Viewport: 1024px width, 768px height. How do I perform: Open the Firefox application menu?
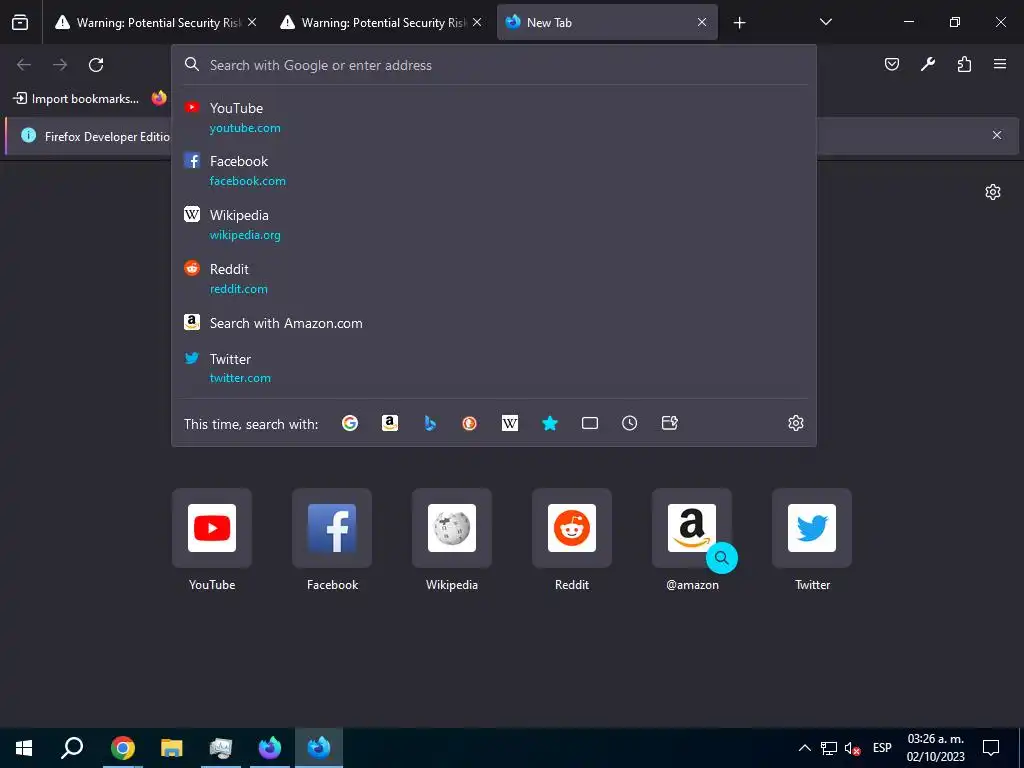[x=1000, y=64]
